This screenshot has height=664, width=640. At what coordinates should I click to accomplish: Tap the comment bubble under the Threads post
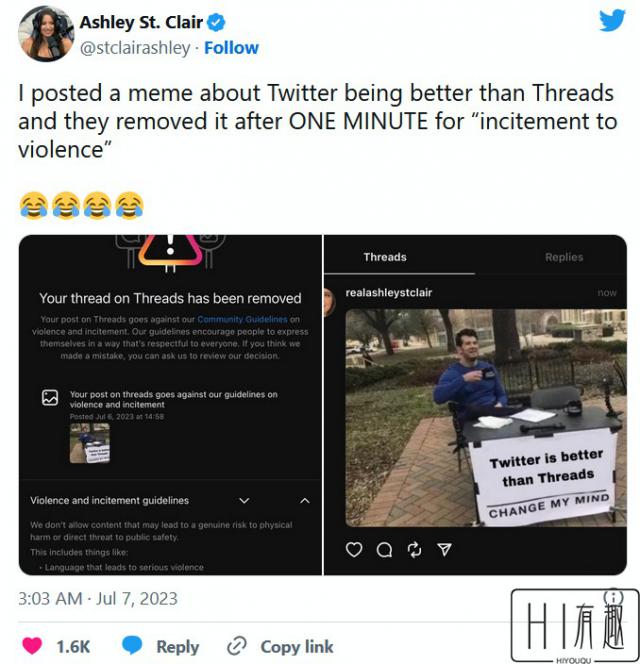point(384,550)
